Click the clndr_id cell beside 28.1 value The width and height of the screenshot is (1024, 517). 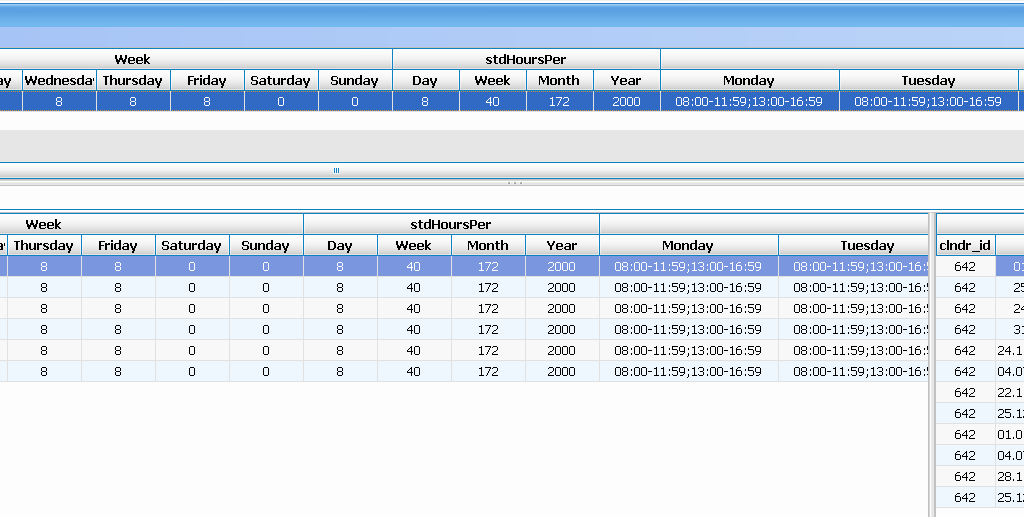tap(965, 476)
